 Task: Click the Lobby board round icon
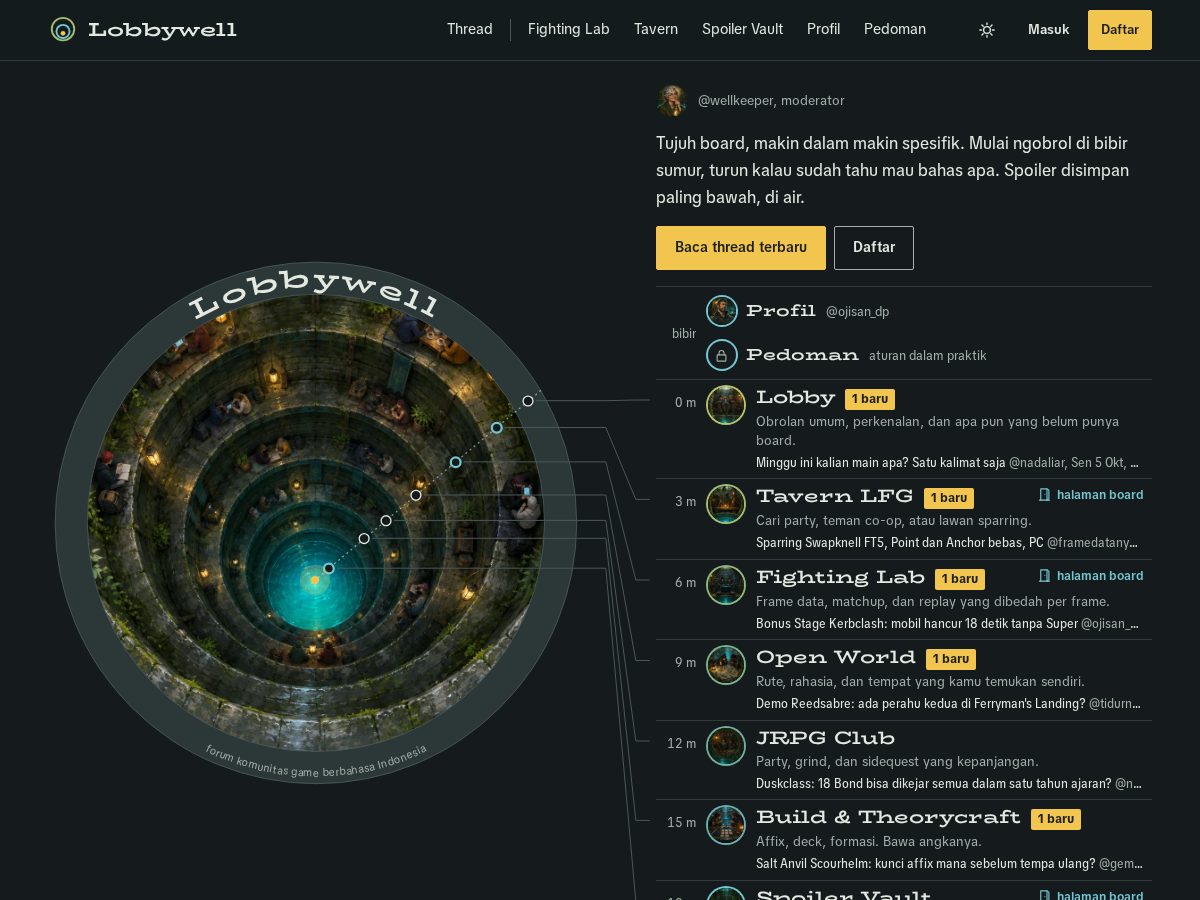coord(726,405)
